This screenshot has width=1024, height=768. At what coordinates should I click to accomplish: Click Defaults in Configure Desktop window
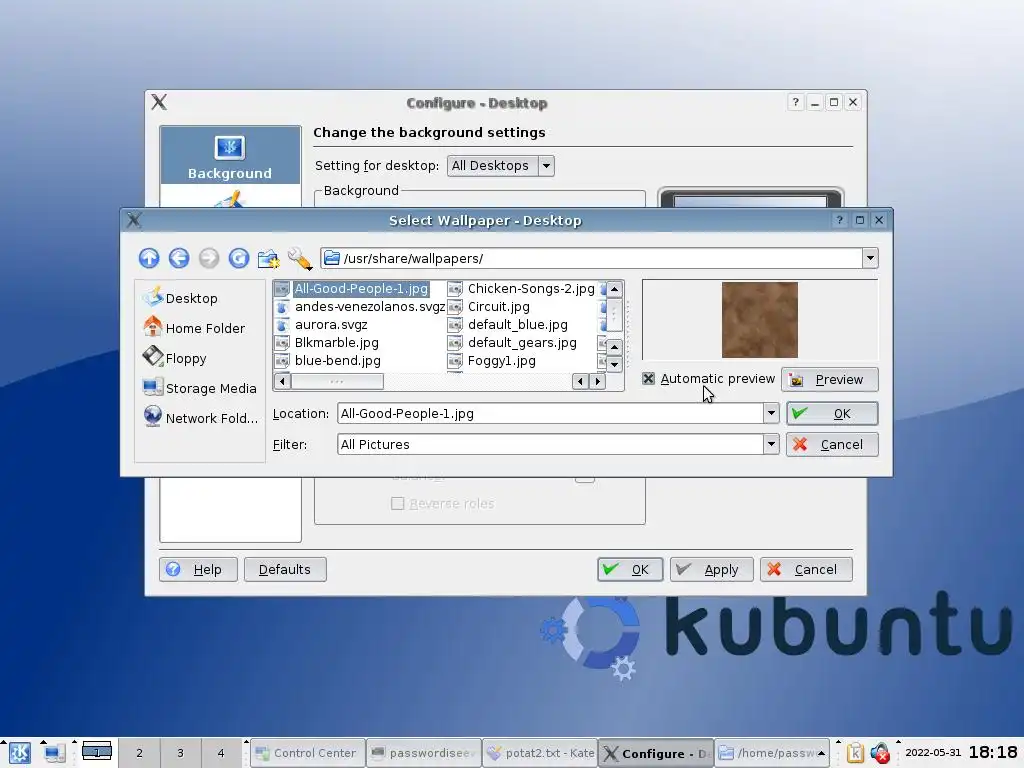[285, 569]
